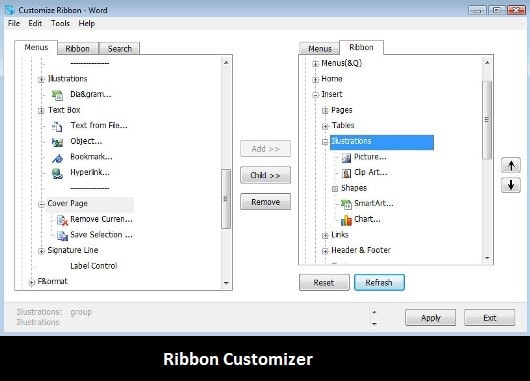
Task: Select the Diagram icon in left tree
Action: click(57, 95)
